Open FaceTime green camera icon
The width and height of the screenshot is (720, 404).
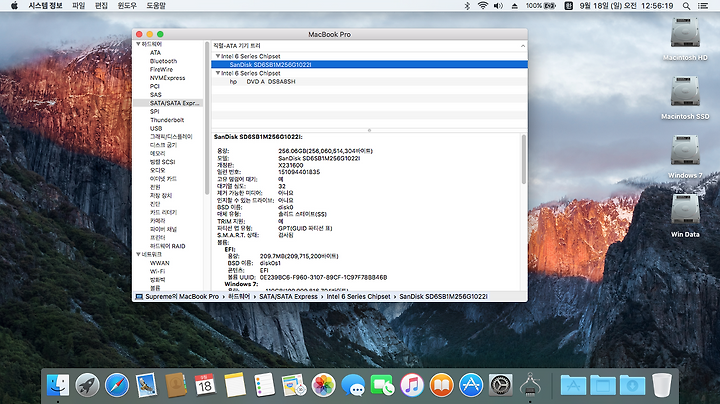click(382, 385)
